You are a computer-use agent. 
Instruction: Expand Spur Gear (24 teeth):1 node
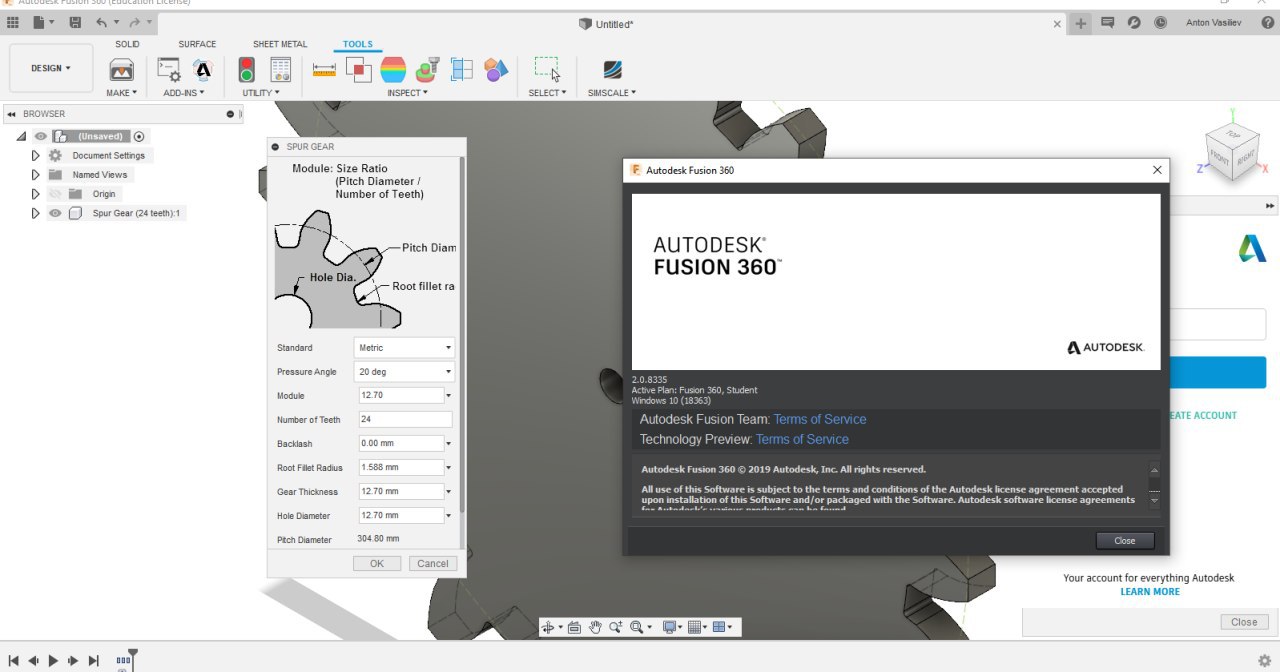point(35,213)
